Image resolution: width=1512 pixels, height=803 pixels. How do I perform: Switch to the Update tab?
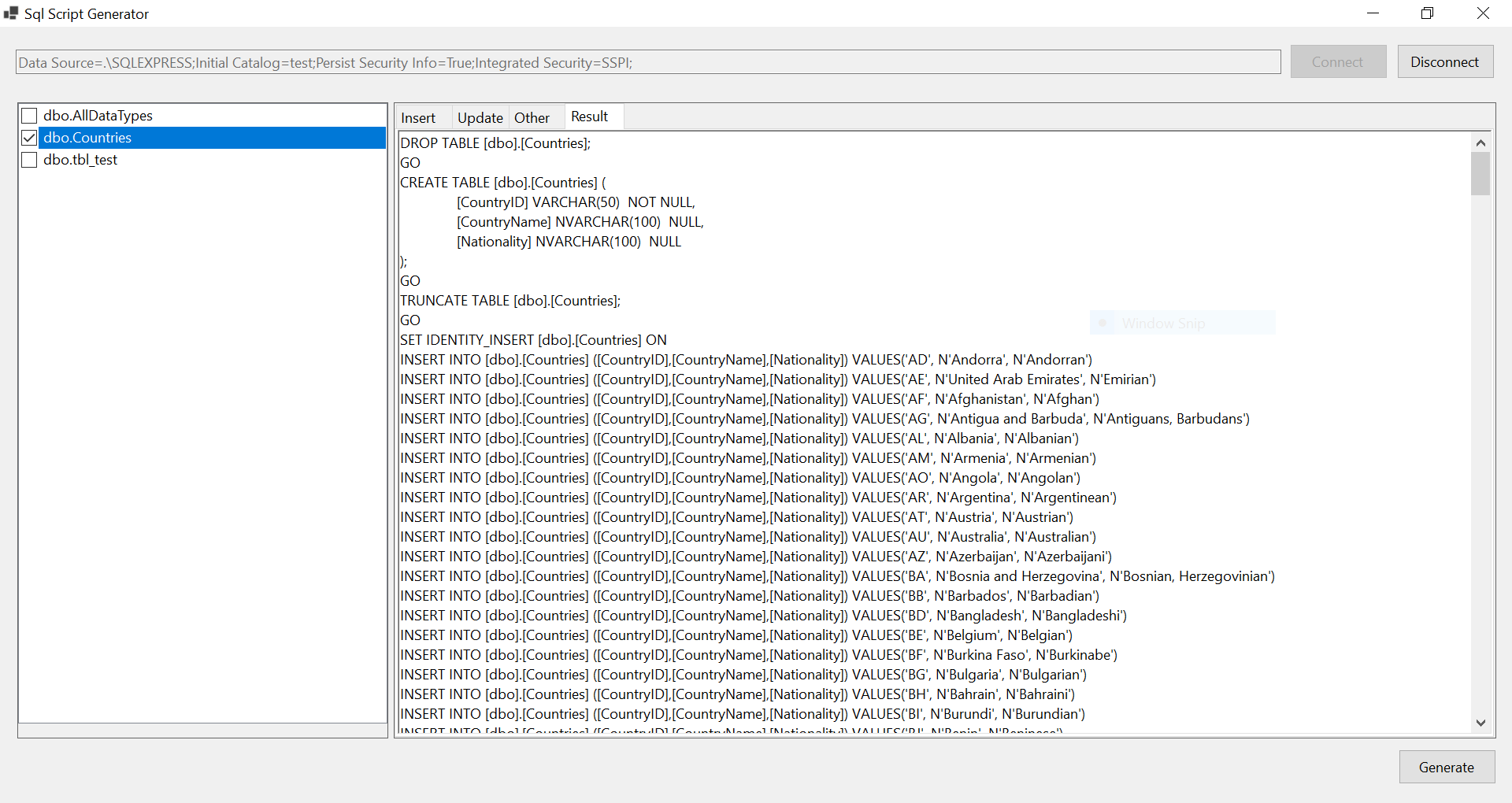[479, 117]
